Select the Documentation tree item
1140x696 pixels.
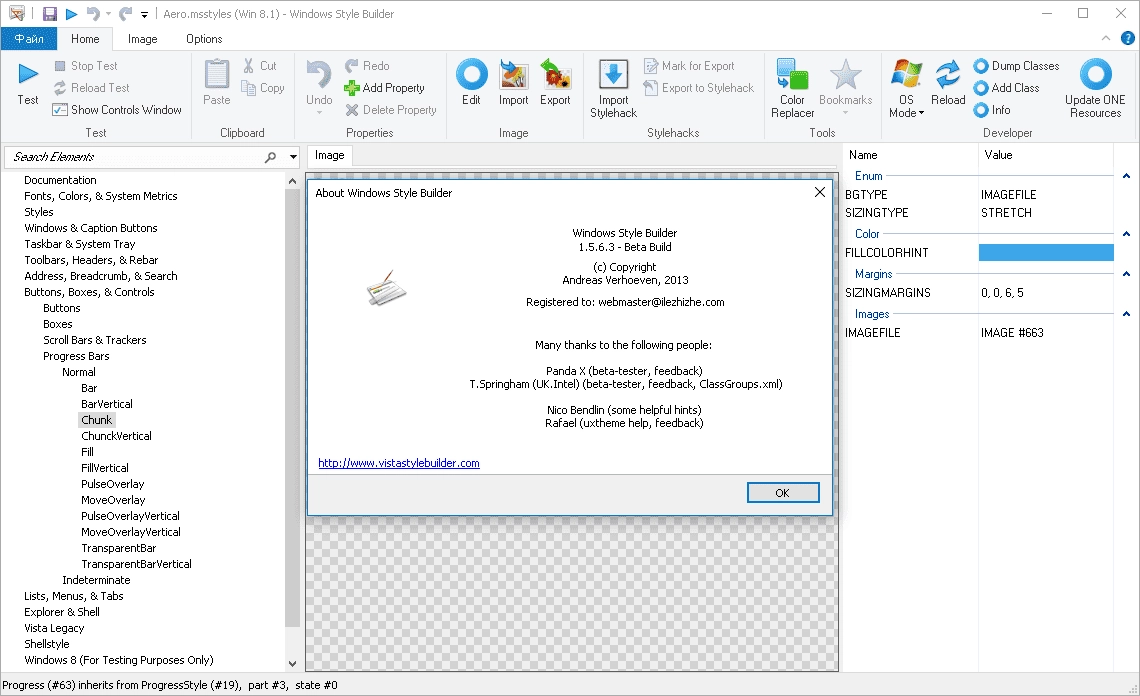coord(60,180)
